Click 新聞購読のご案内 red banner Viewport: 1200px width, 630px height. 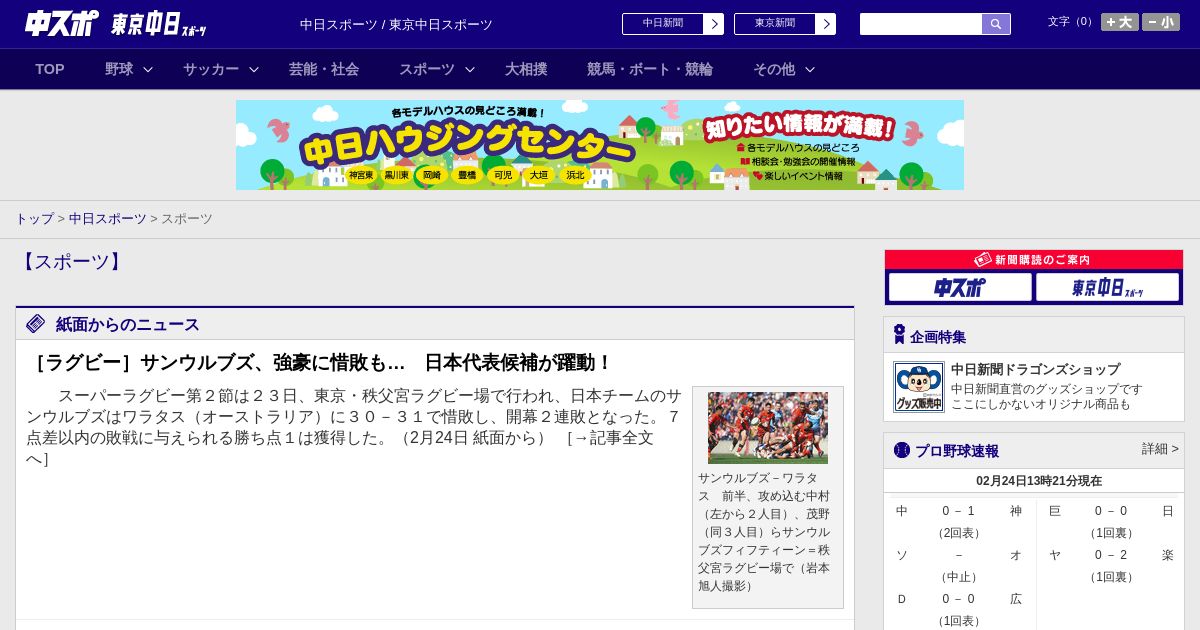pyautogui.click(x=1034, y=260)
